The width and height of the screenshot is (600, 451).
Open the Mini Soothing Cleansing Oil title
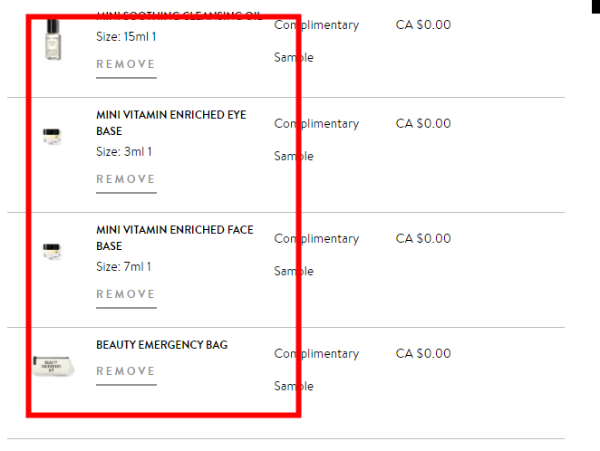tap(178, 15)
